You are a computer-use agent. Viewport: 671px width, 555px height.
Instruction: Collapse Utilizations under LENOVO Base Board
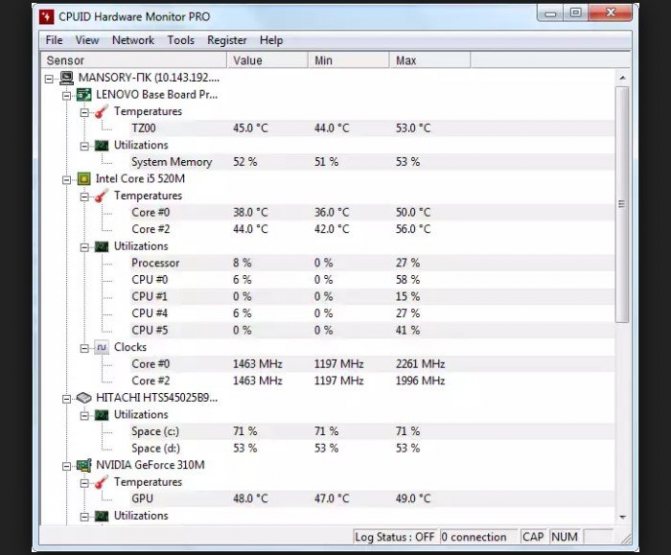coord(84,146)
